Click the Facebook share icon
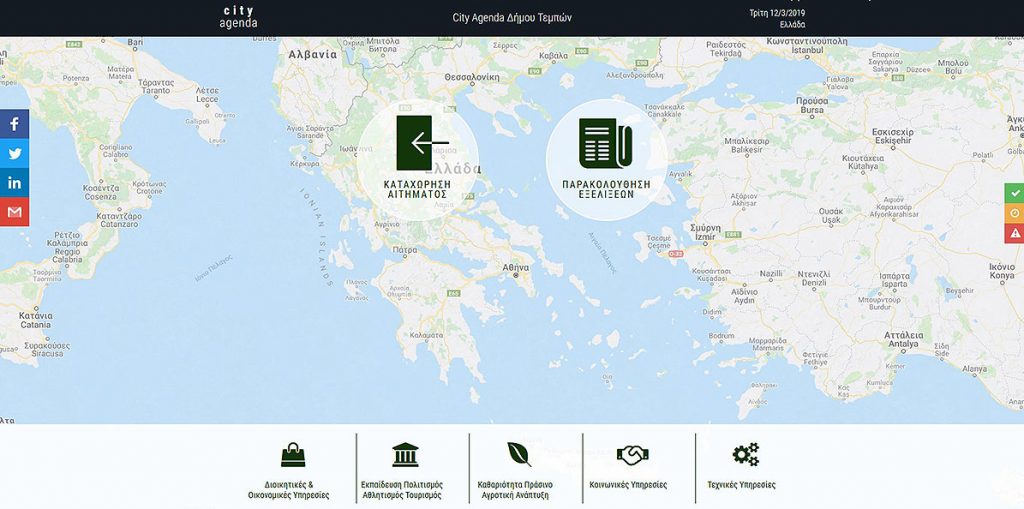Image resolution: width=1024 pixels, height=509 pixels. 14,124
